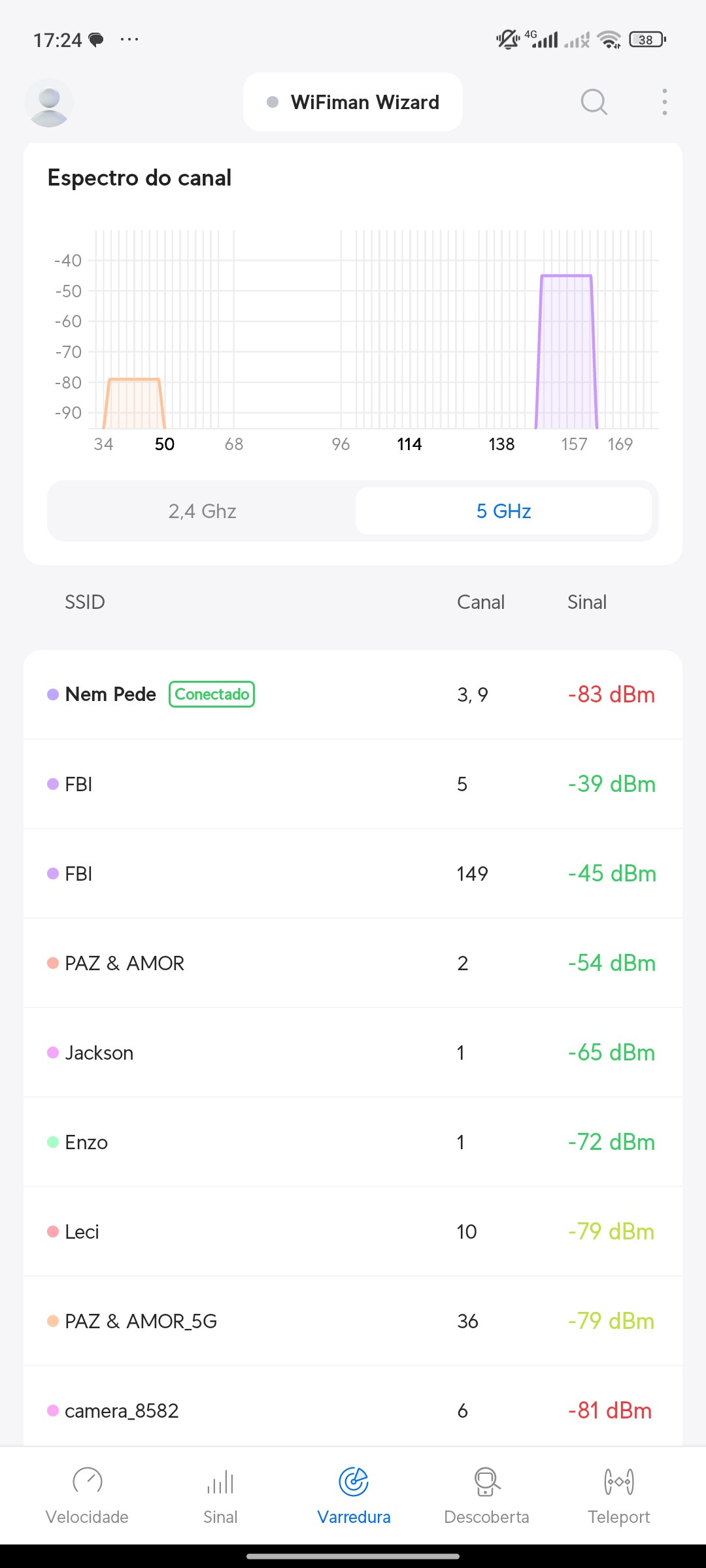706x1568 pixels.
Task: Select the FBI network on channel 149
Action: 353,874
